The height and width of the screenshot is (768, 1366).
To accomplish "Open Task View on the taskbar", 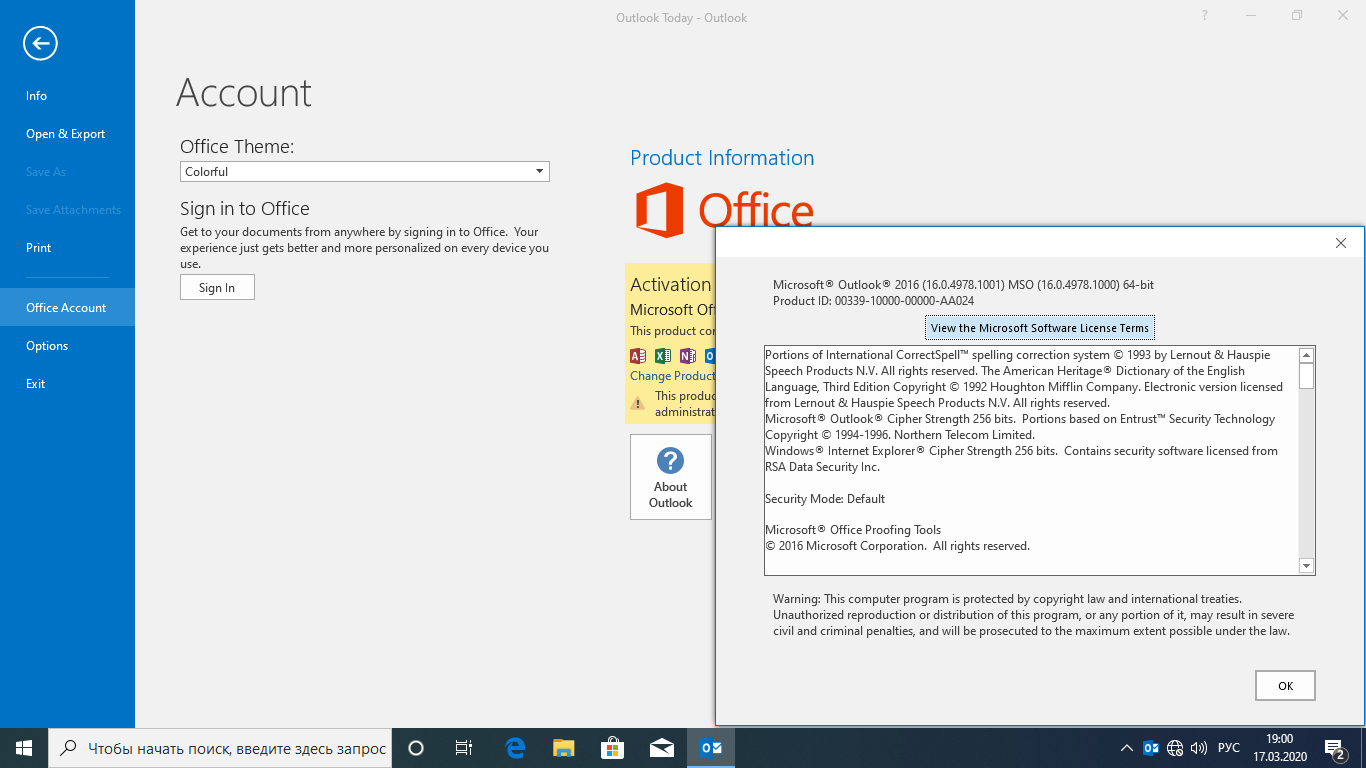I will click(464, 748).
